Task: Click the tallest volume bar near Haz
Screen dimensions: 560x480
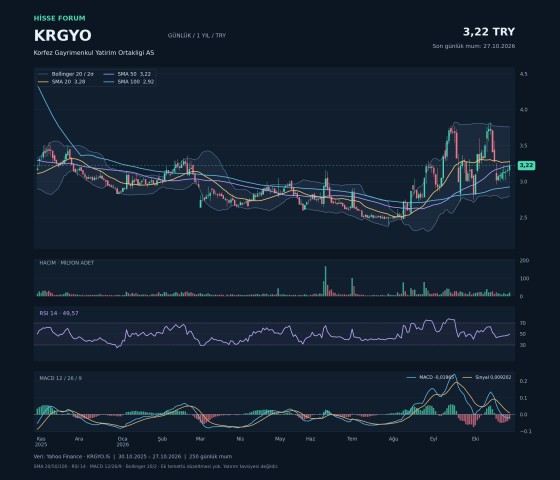Action: pyautogui.click(x=325, y=281)
